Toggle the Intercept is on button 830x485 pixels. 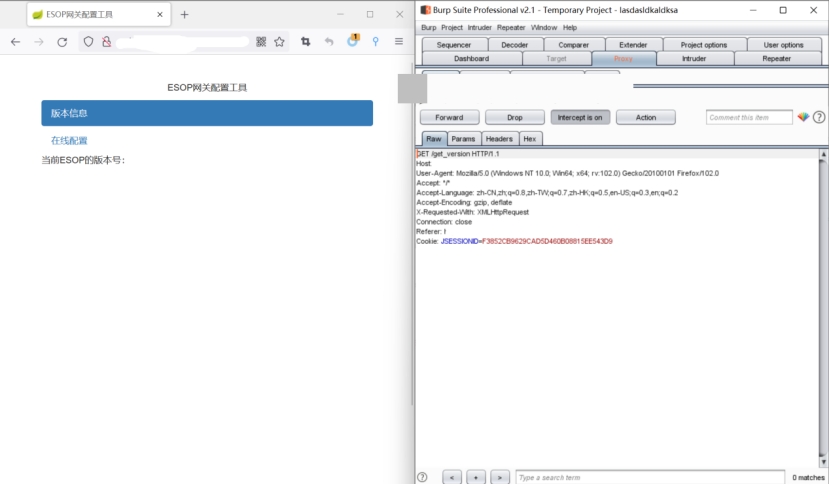coord(580,118)
